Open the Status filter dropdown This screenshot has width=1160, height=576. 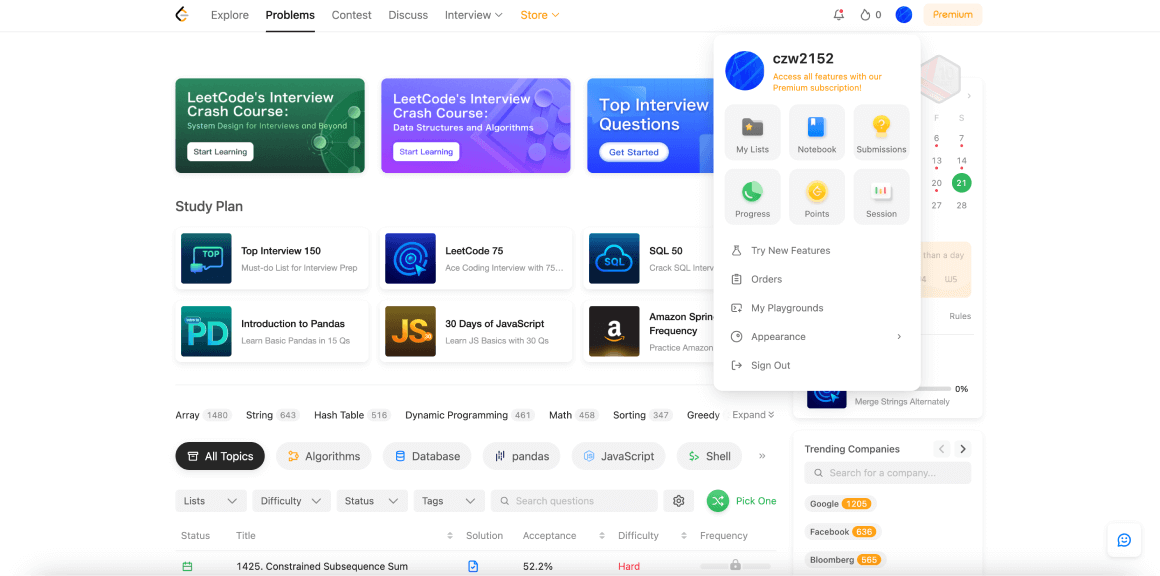point(371,501)
